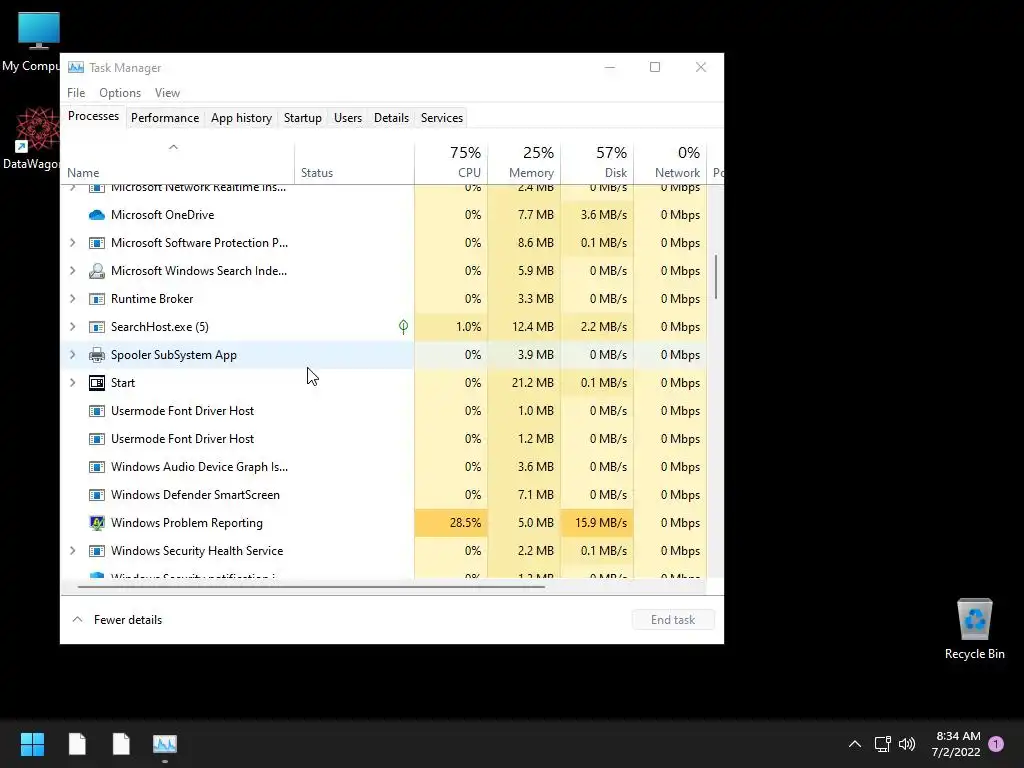Switch to the Startup tab

(x=302, y=118)
